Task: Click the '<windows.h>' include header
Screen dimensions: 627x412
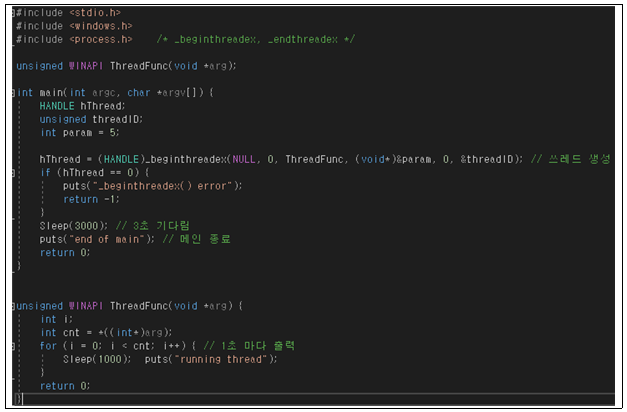Action: coord(101,26)
